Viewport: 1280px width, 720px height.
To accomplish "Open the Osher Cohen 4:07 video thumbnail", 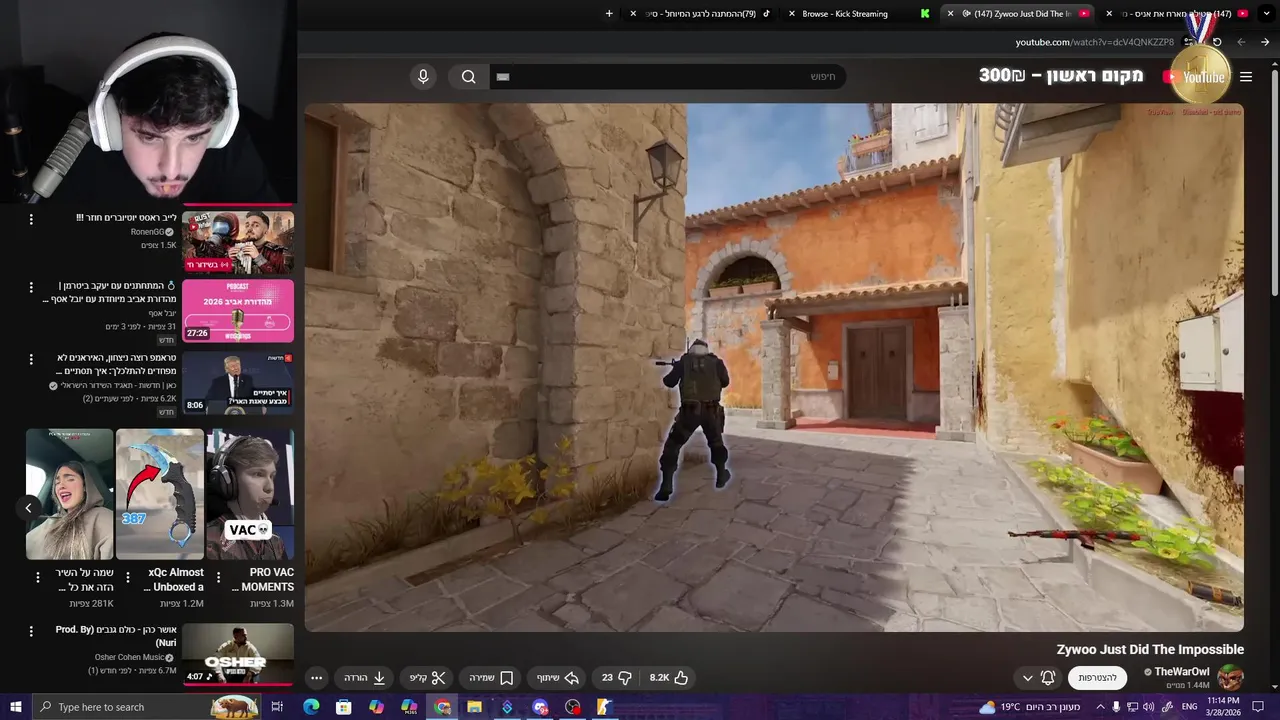I will click(x=238, y=655).
